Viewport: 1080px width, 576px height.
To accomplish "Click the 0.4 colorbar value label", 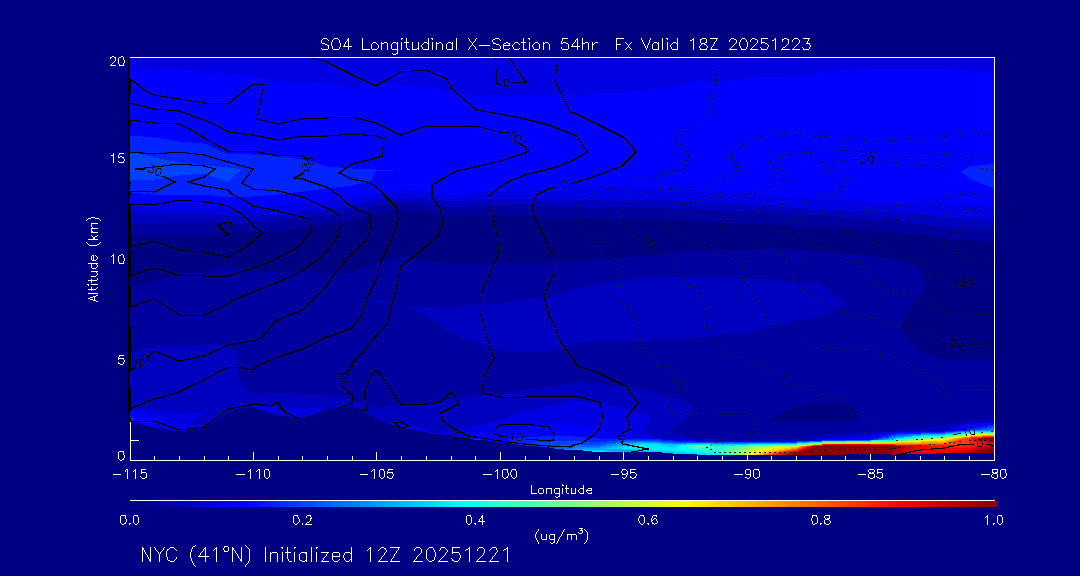I will coord(475,520).
